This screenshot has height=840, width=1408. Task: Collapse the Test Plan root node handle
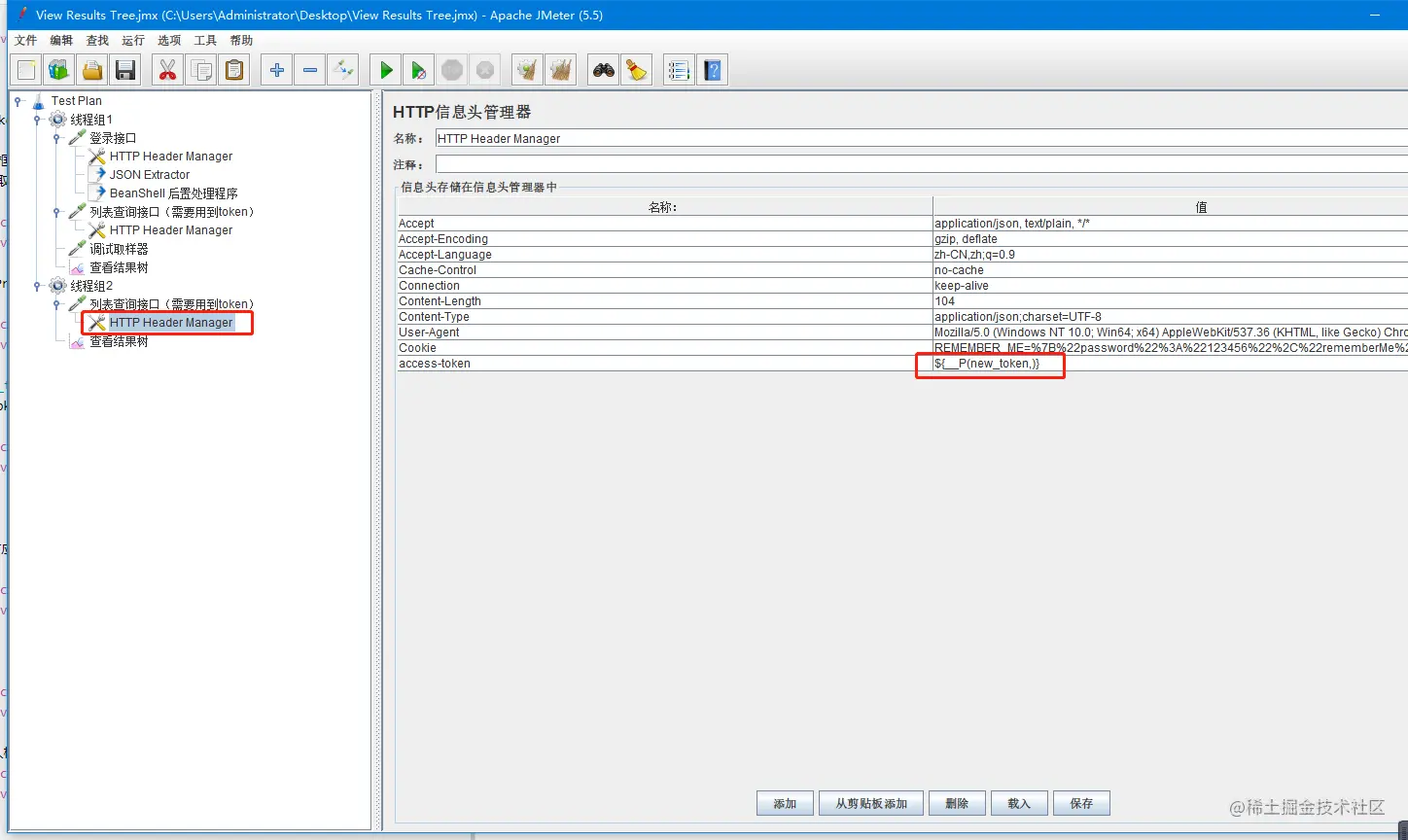18,101
